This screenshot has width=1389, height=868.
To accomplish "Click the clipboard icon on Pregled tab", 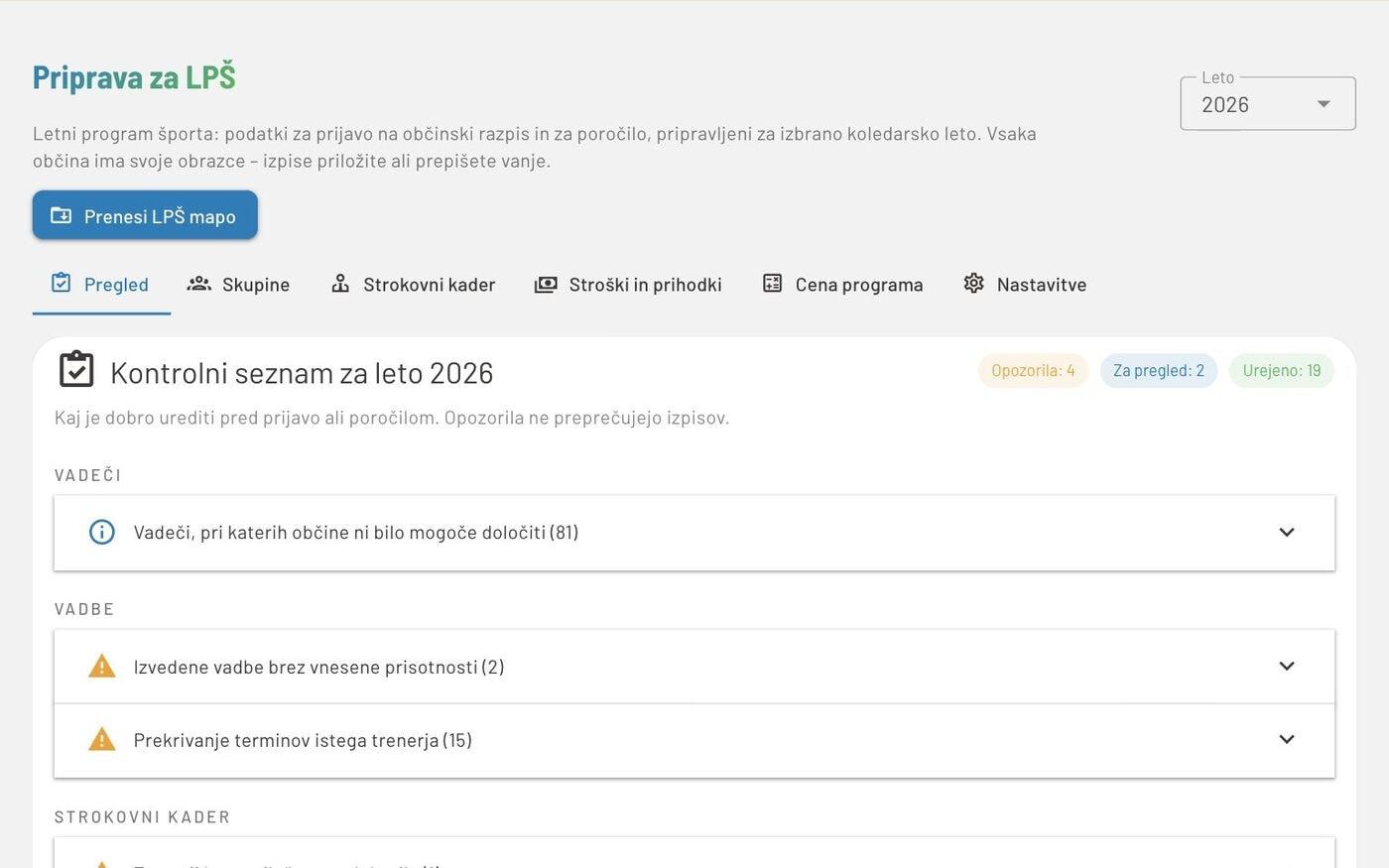I will pyautogui.click(x=61, y=283).
